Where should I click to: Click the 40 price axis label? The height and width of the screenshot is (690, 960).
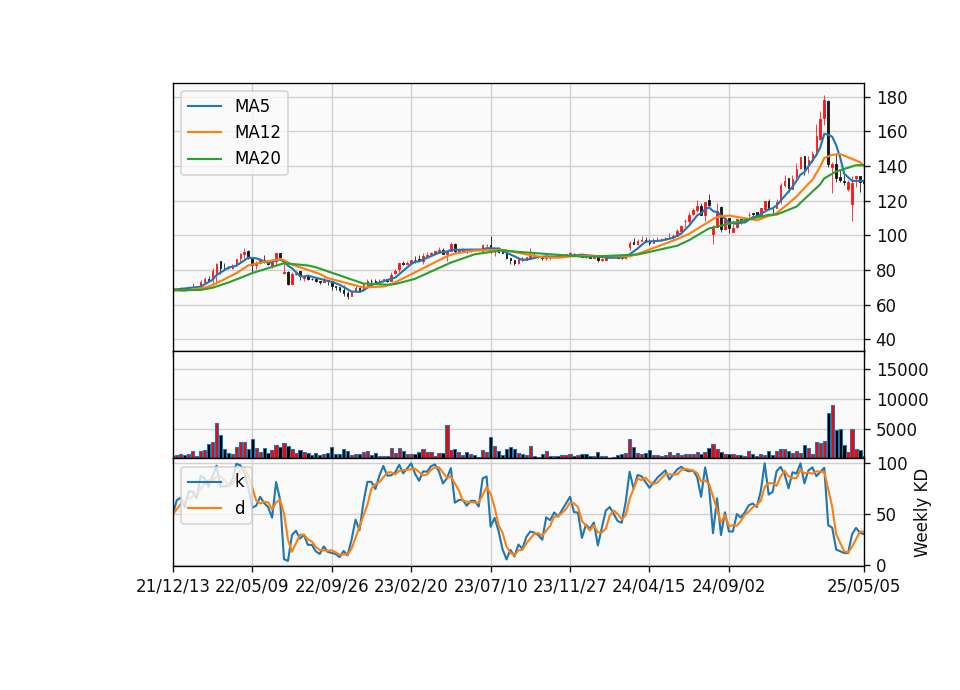(x=887, y=340)
